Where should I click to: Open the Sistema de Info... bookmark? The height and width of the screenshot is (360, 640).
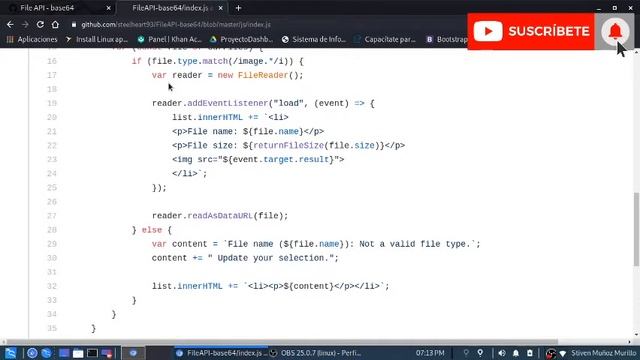pos(314,39)
